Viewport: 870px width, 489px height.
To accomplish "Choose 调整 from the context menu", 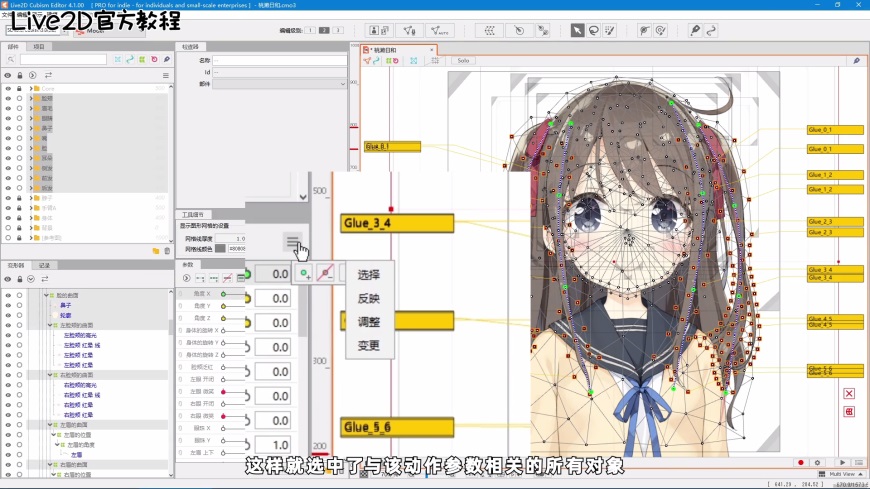I will click(x=368, y=322).
